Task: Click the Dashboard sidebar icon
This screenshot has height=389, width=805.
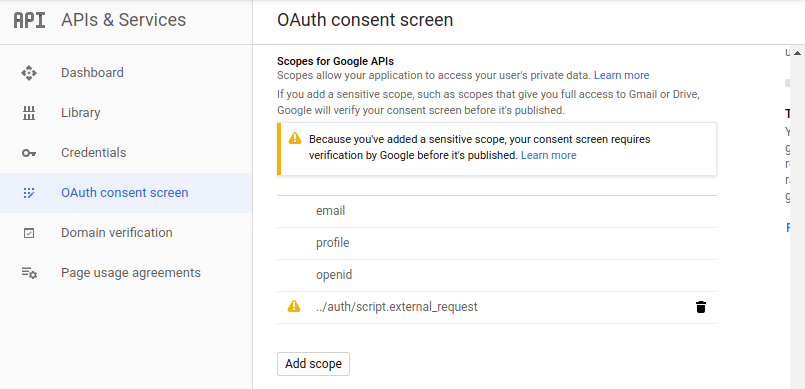Action: (x=29, y=73)
